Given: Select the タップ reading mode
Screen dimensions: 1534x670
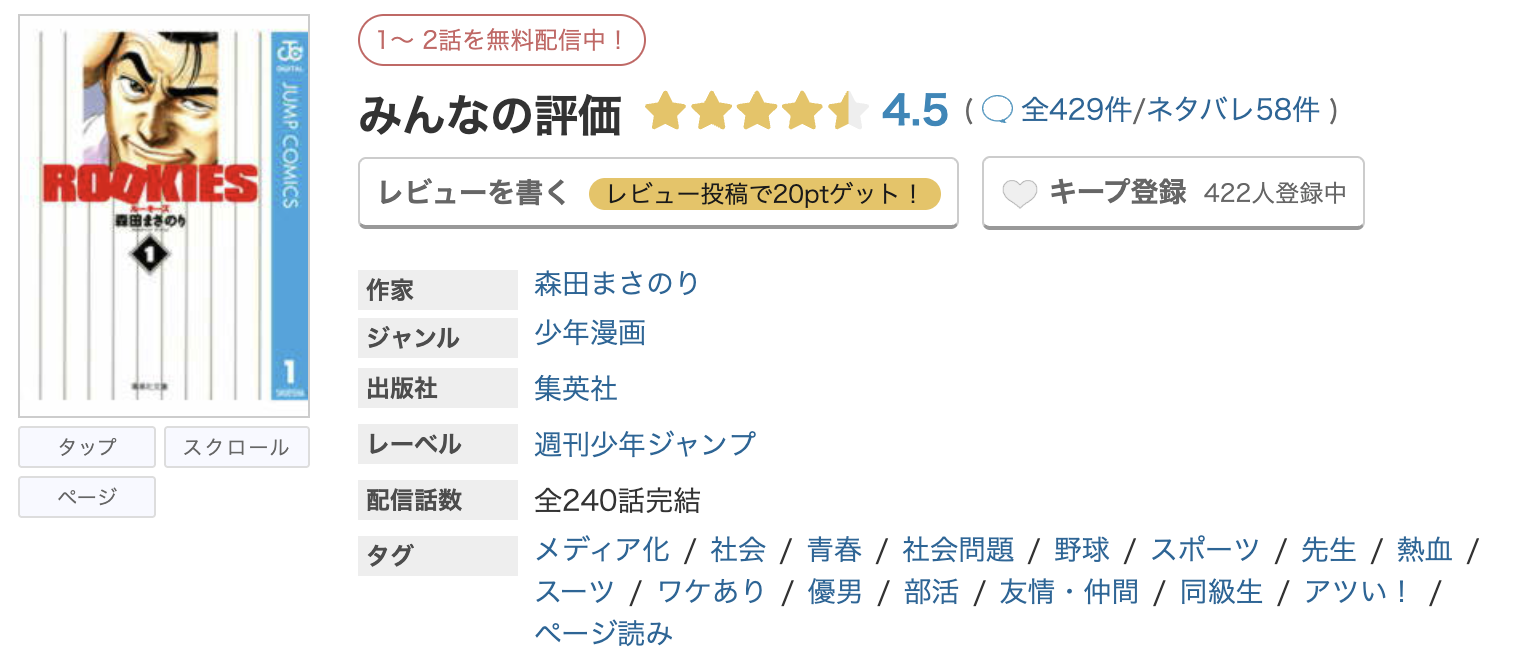Looking at the screenshot, I should pos(86,447).
